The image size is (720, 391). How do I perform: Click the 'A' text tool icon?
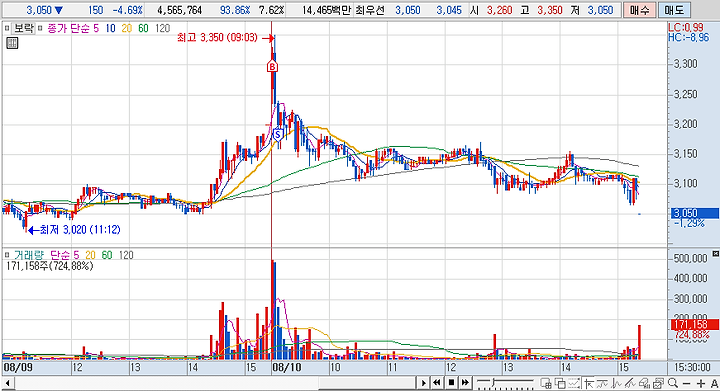(714, 384)
